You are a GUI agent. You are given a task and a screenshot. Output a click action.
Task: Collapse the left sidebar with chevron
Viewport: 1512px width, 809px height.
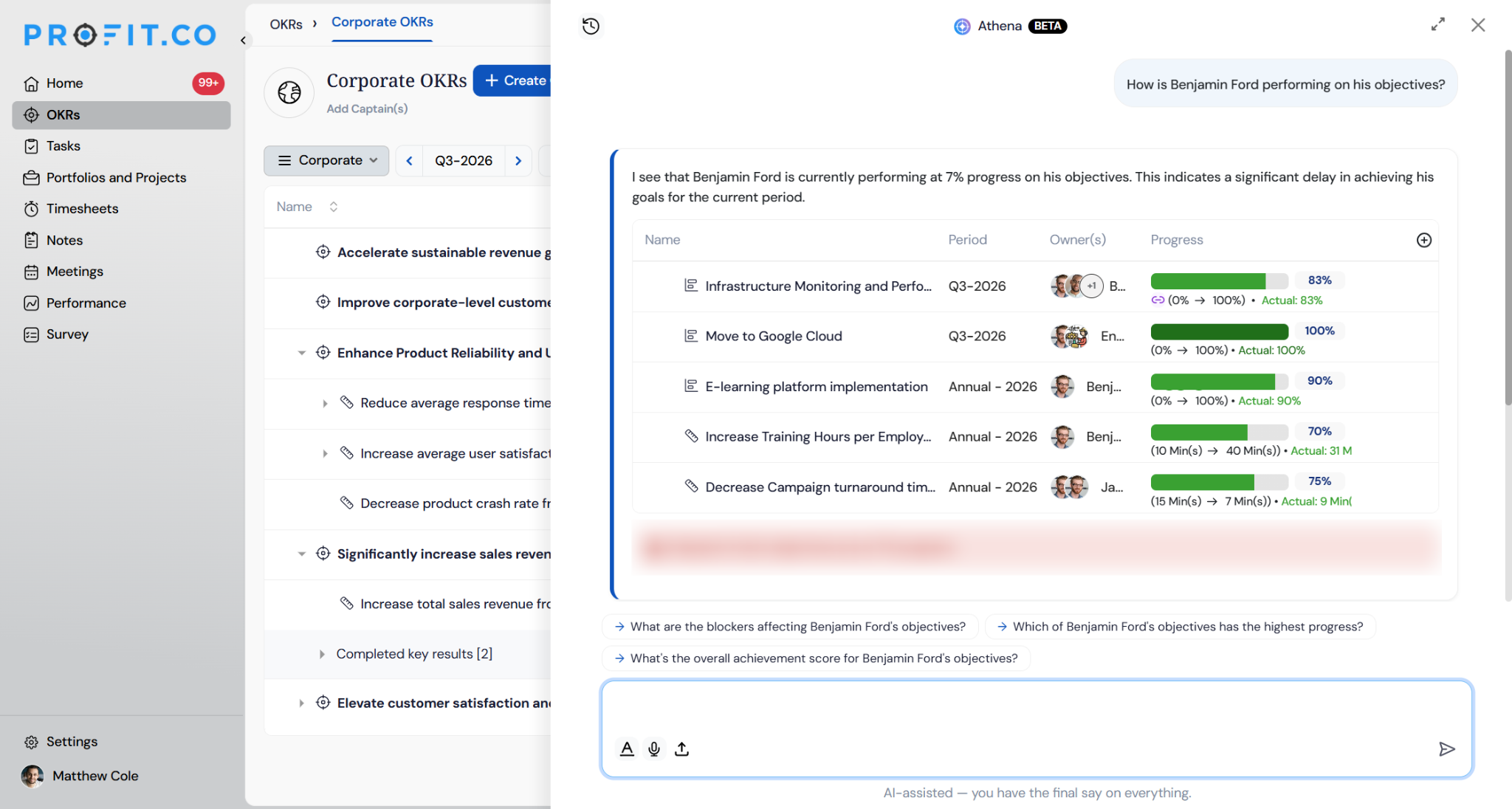coord(243,41)
